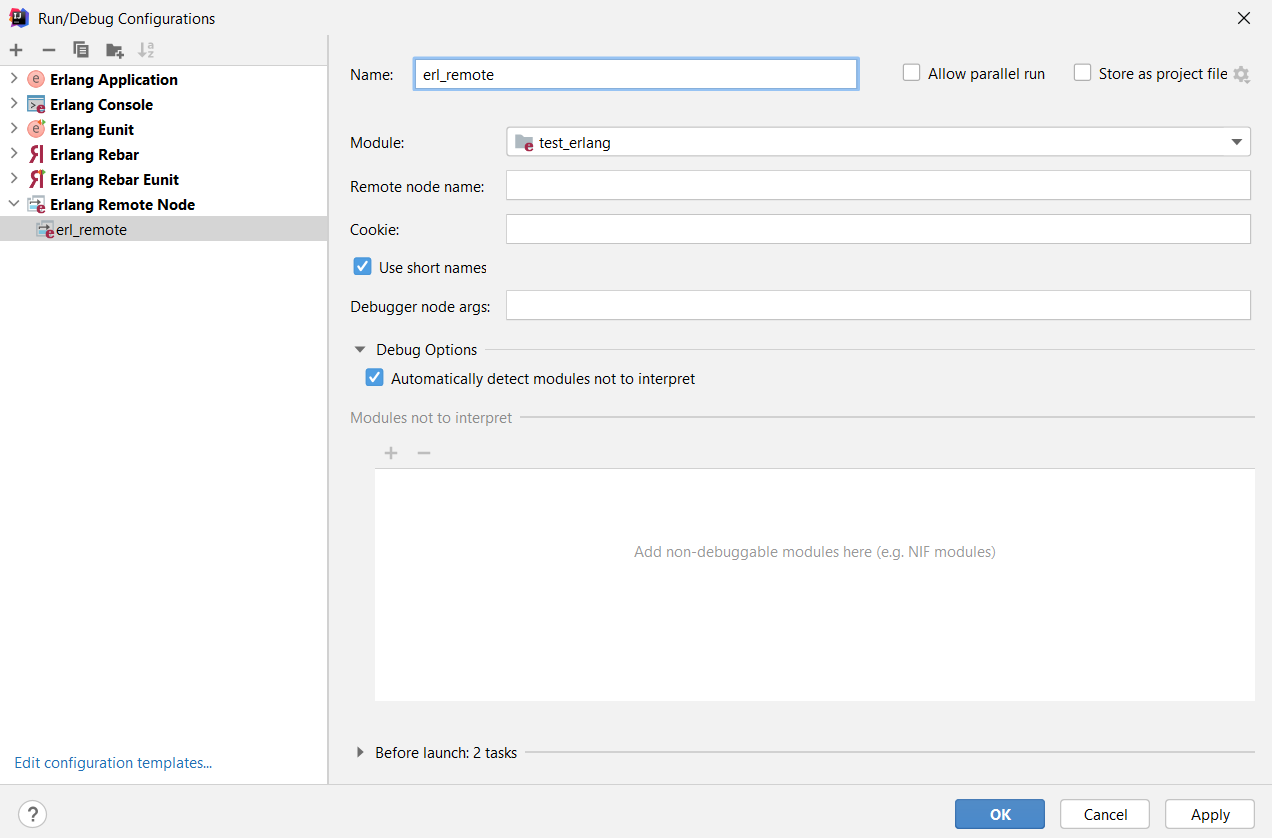Click the Erlang Rebar type icon
This screenshot has width=1272, height=838.
point(36,154)
